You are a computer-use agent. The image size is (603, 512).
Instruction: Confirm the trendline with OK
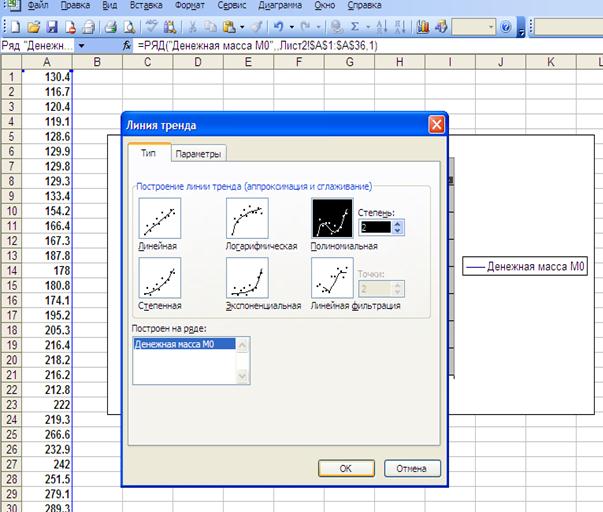[346, 468]
